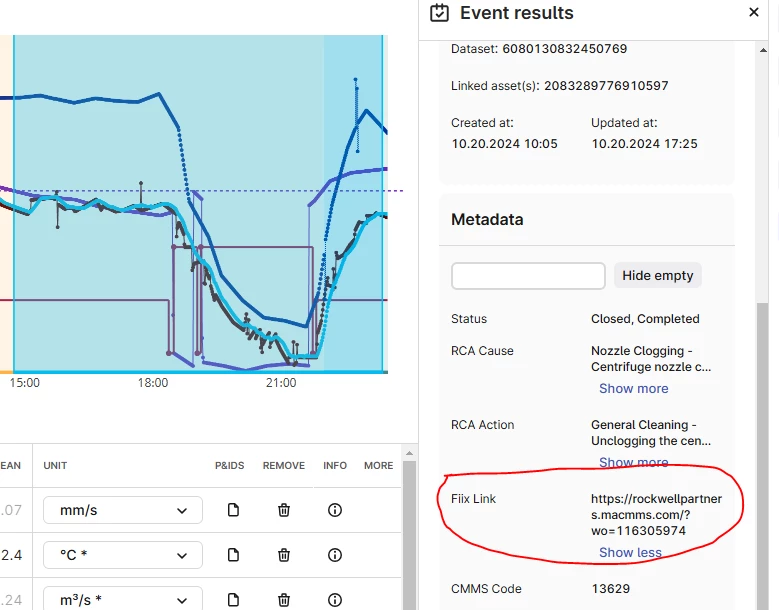Viewport: 779px width, 610px height.
Task: Click the Event results calendar icon
Action: click(439, 13)
